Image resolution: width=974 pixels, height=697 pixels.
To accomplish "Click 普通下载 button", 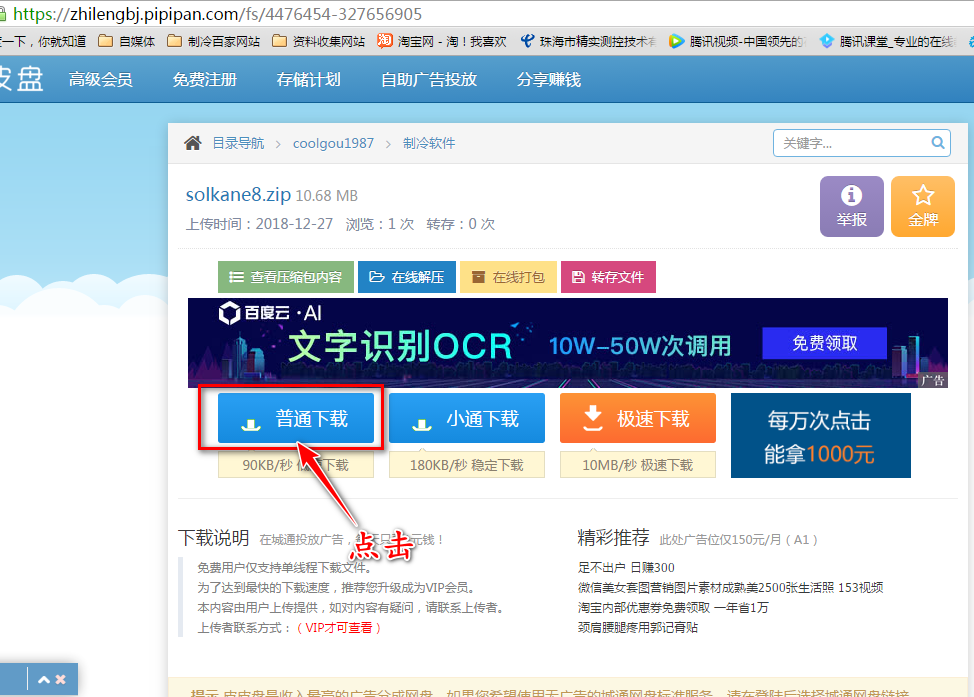I will (296, 418).
